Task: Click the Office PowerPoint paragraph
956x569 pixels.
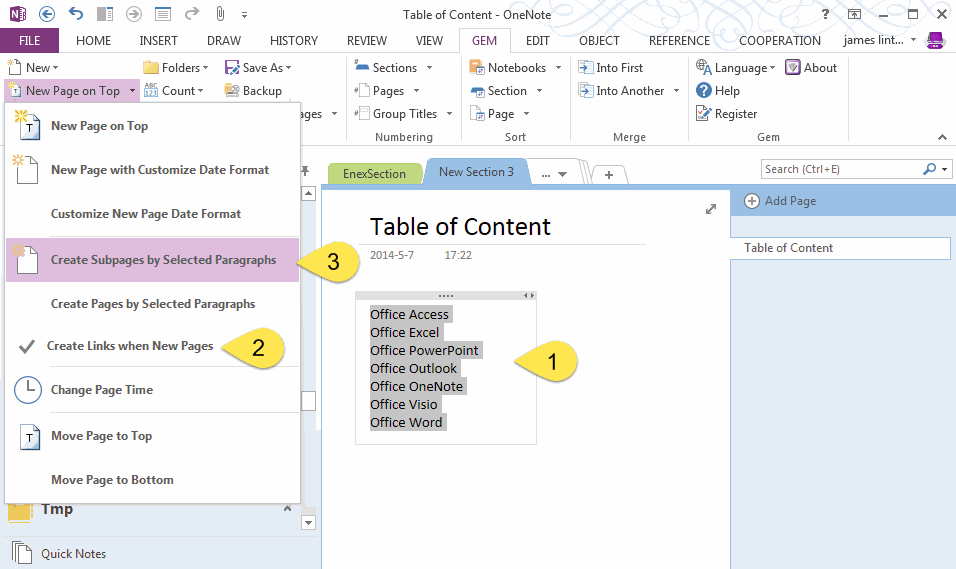Action: (424, 350)
